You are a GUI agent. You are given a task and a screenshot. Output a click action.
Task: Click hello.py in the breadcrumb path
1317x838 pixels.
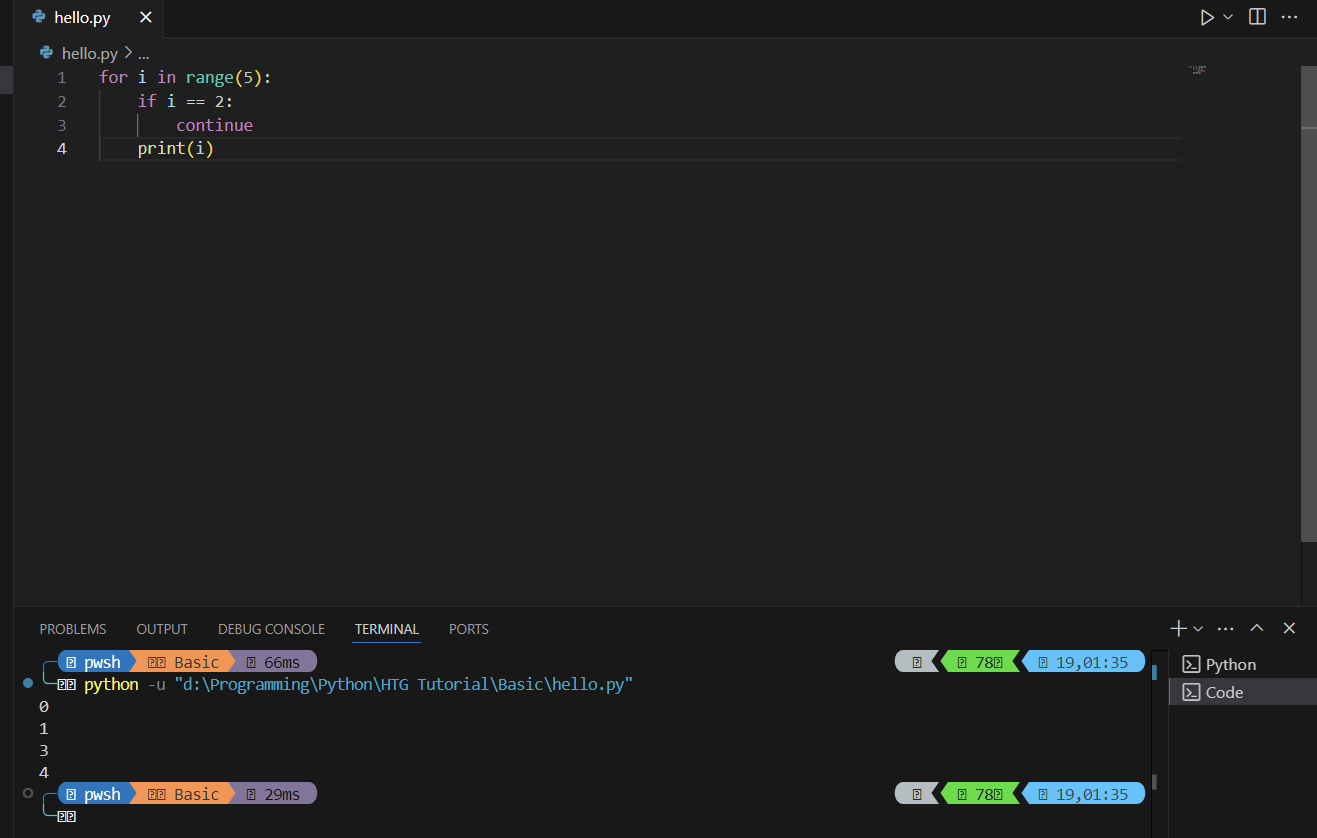89,53
